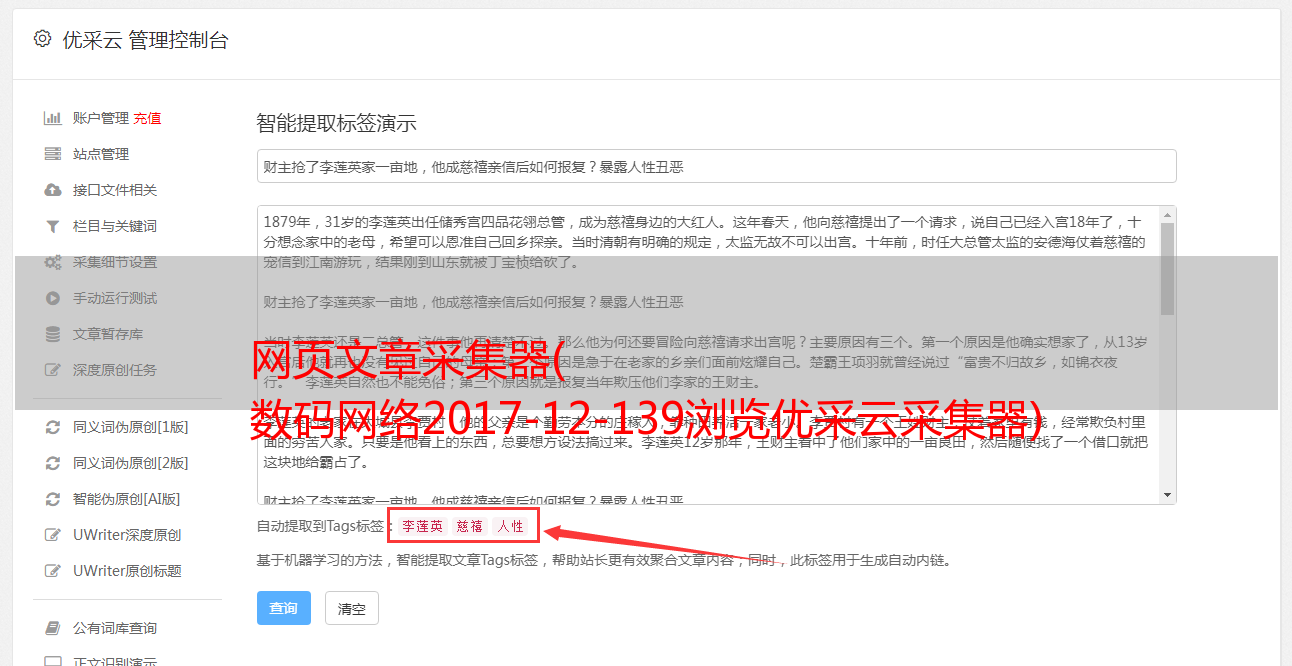Click the server icon next to 站点管理
The image size is (1292, 666).
click(x=53, y=154)
